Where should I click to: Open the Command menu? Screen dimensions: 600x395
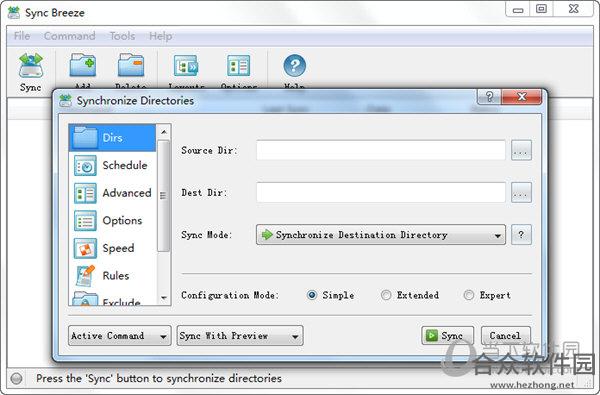click(70, 36)
